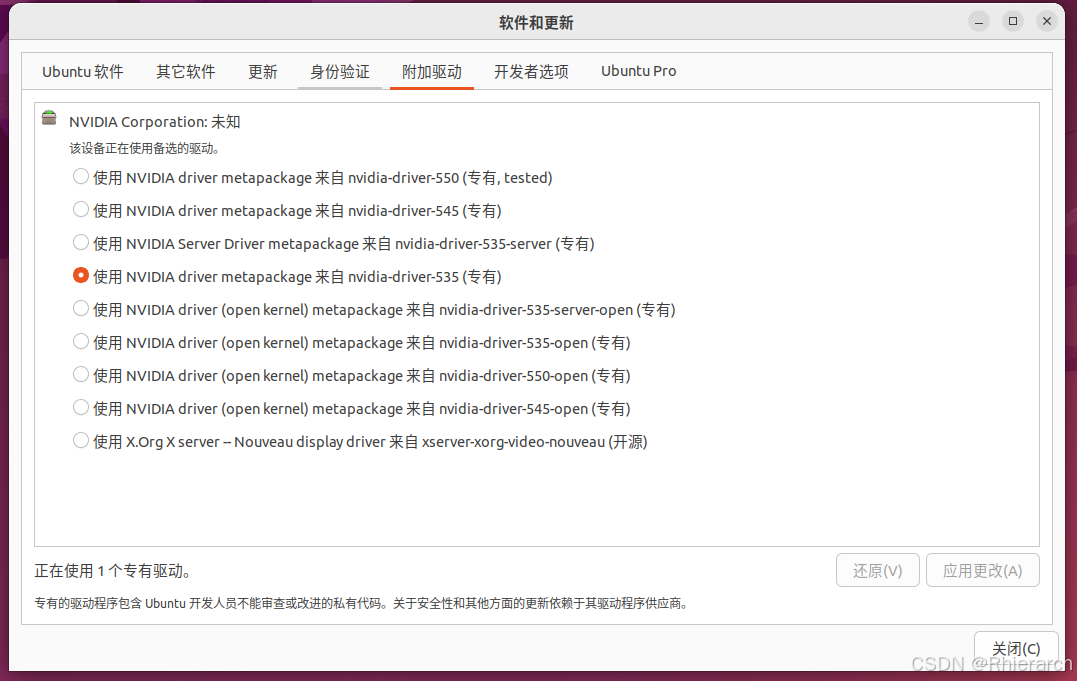Select nvidia-driver-535-open radio option
The width and height of the screenshot is (1077, 681).
pyautogui.click(x=80, y=342)
